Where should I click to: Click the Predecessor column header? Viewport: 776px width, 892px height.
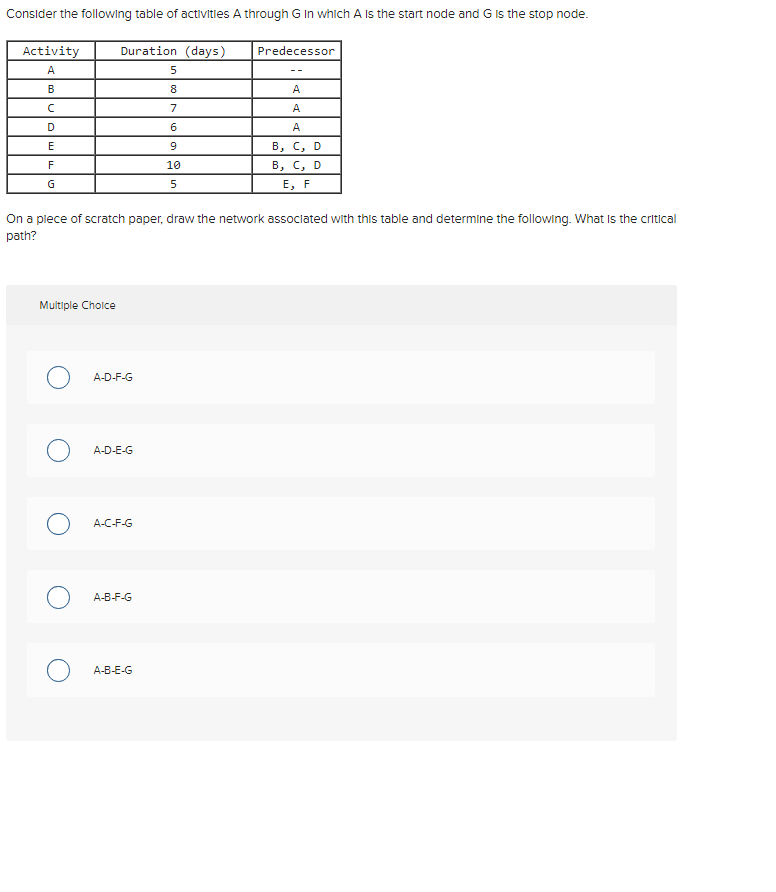(x=296, y=50)
